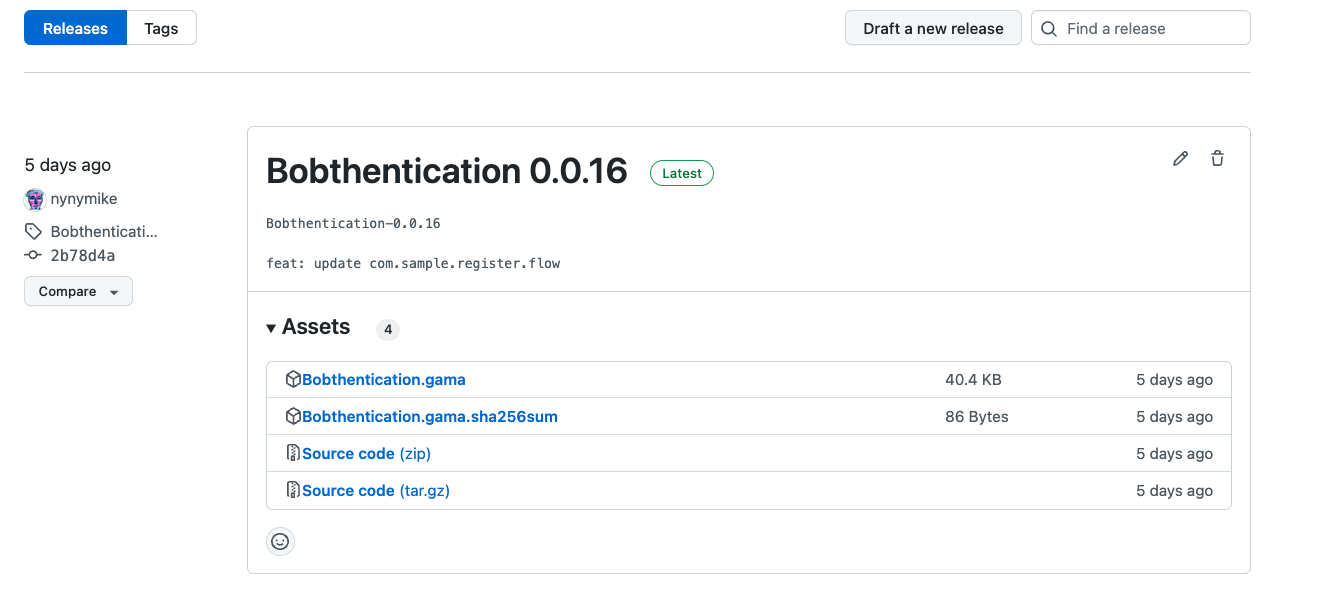Screen dimensions: 1321x594
Task: Click the smiley add reaction icon
Action: [x=280, y=541]
